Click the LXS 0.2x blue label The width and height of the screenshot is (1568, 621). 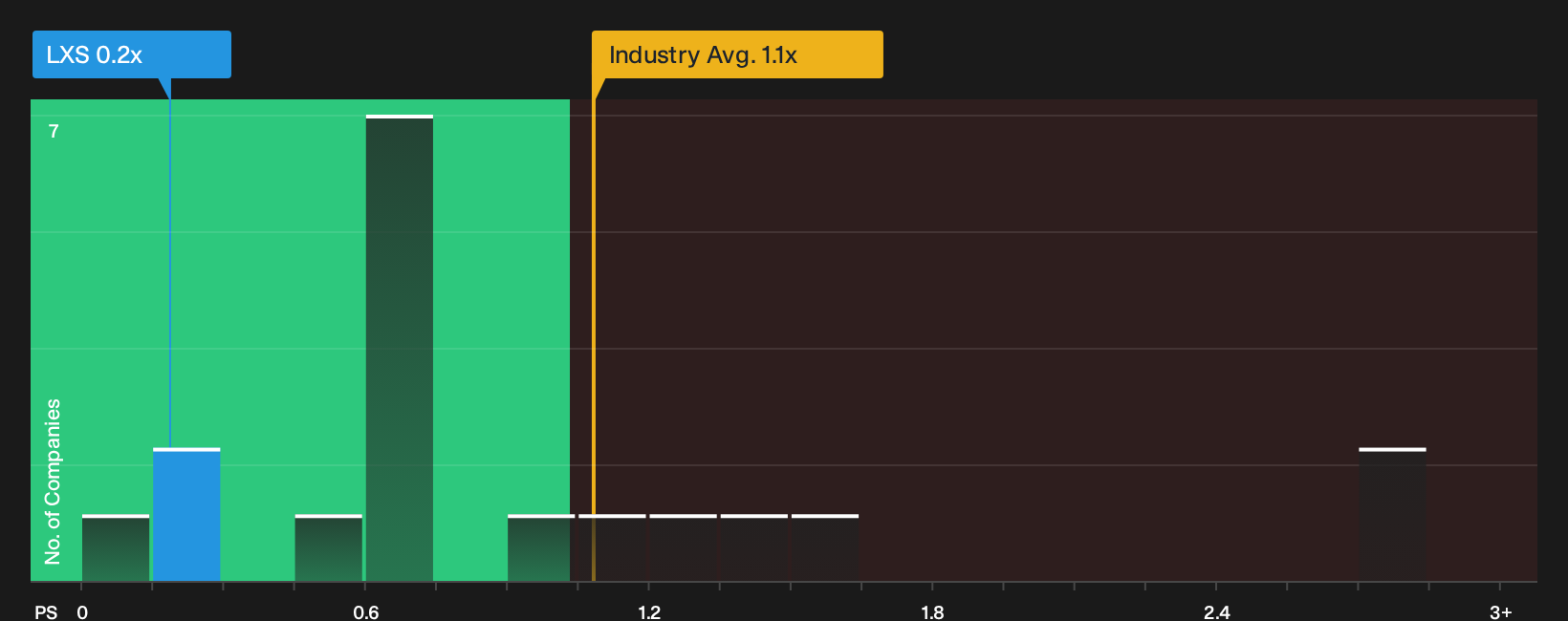coord(132,54)
